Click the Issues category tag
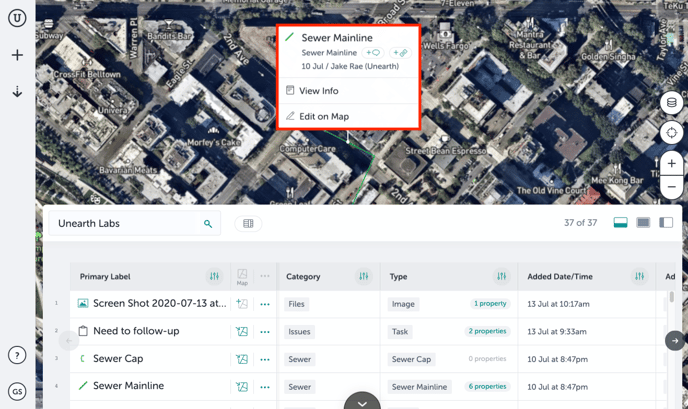688x409 pixels. 299,332
